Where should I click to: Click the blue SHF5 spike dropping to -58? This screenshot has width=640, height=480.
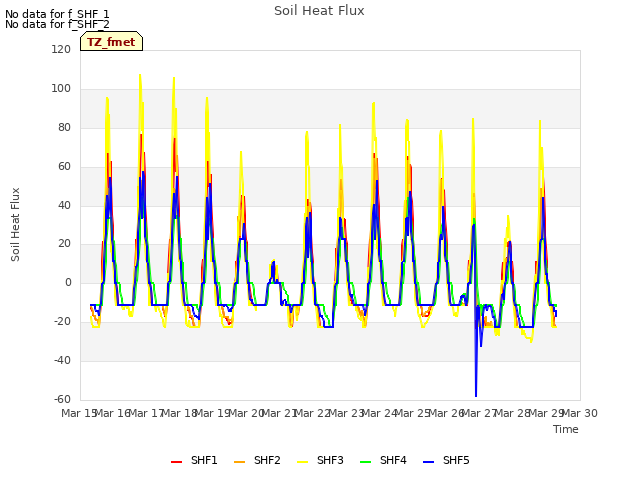point(476,394)
